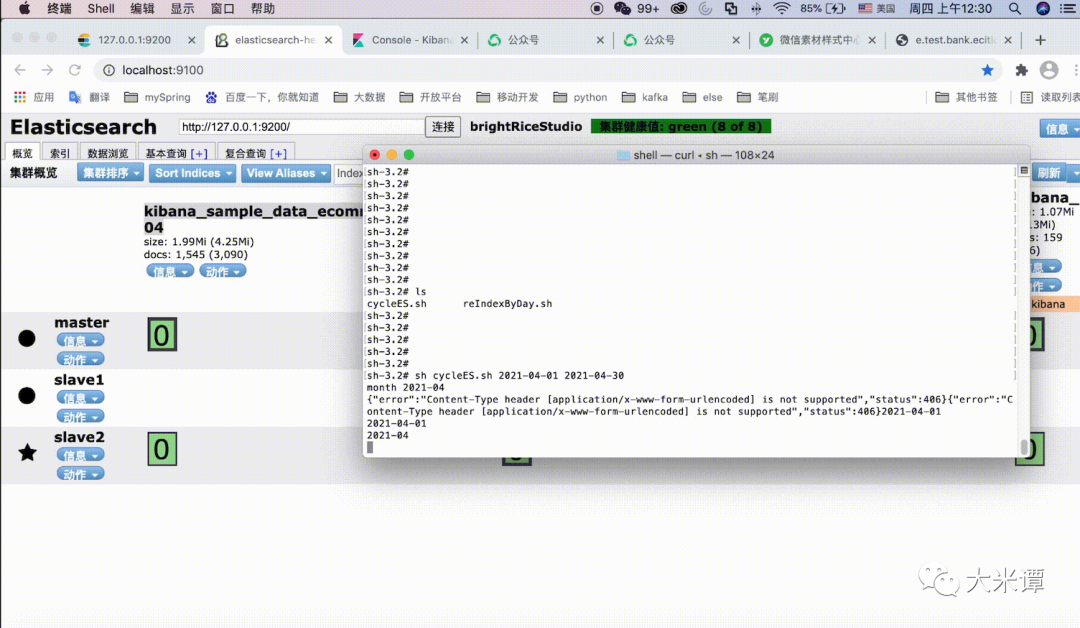The width and height of the screenshot is (1080, 628).
Task: Open slave2 node 信息 dropdown
Action: [81, 454]
